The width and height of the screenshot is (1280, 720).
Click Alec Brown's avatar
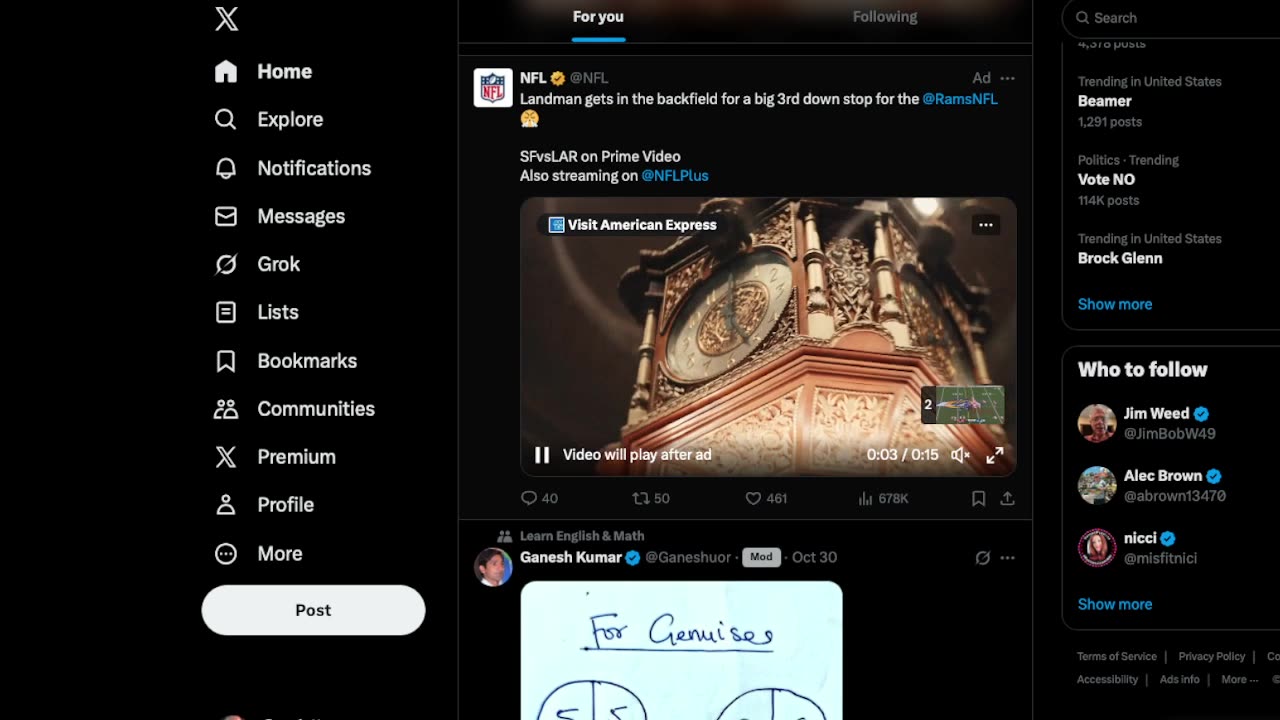[x=1097, y=485]
